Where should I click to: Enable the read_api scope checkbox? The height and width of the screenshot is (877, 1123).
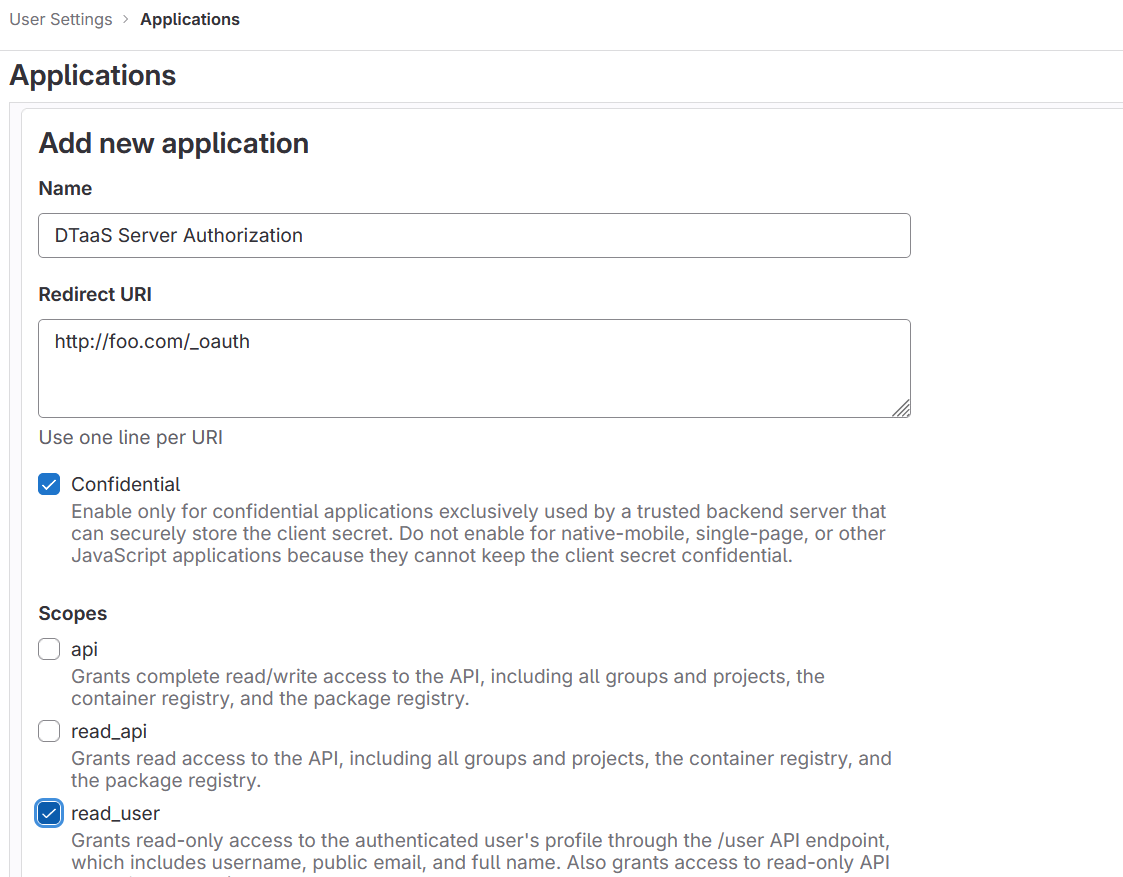pos(49,731)
